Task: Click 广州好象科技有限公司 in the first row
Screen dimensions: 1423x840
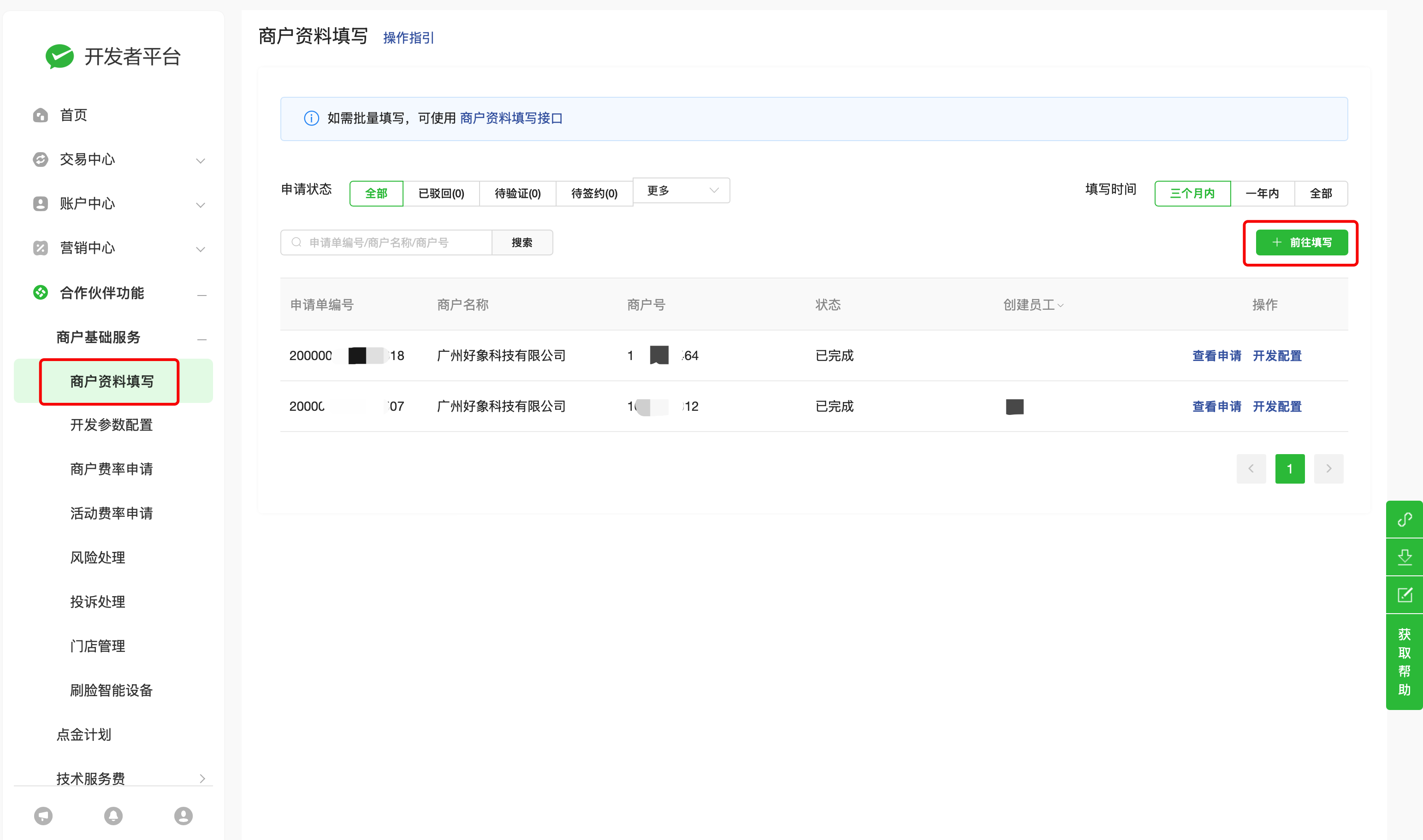Action: (x=502, y=356)
